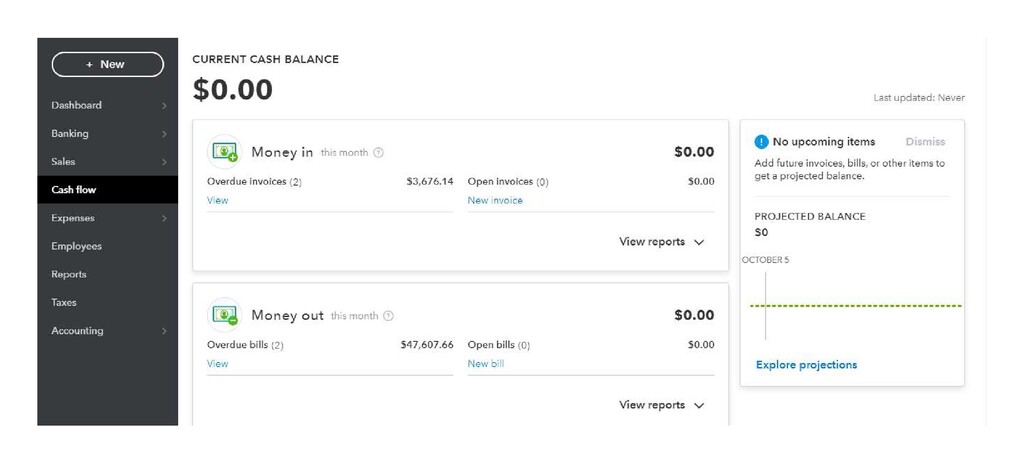Screen dimensions: 1024x463
Task: Expand the Sales submenu arrow
Action: tap(164, 162)
